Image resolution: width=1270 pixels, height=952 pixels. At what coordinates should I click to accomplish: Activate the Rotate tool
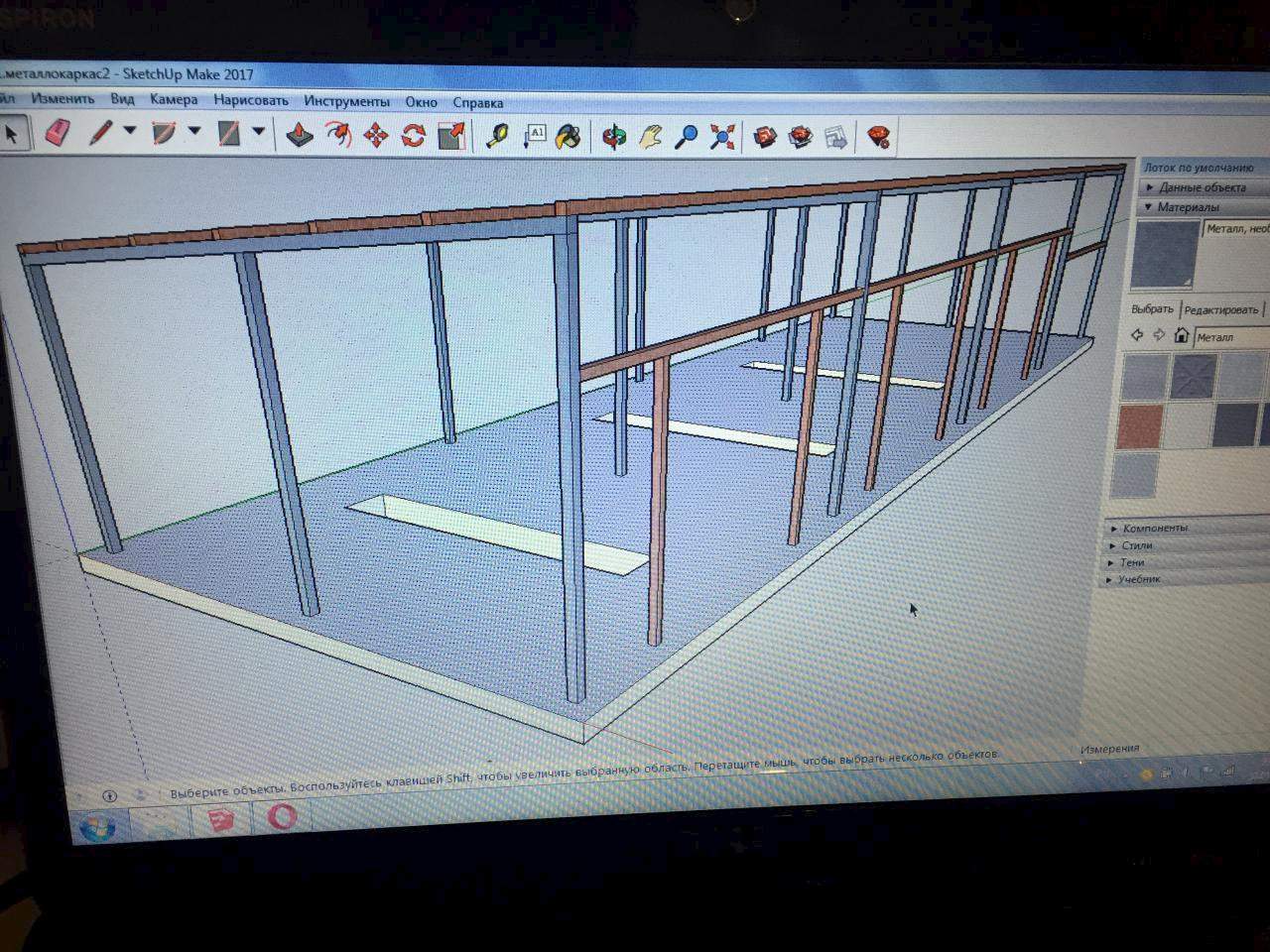(414, 135)
